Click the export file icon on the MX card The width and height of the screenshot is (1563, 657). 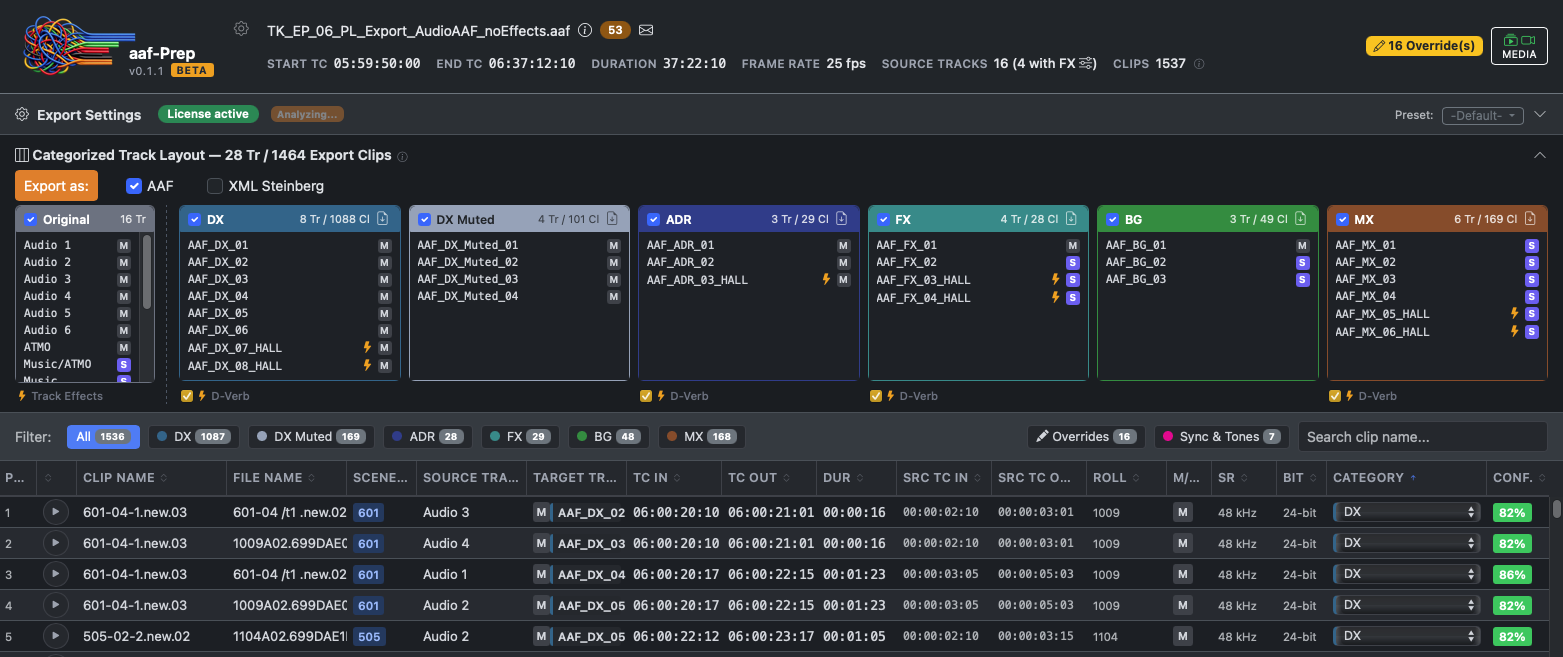pos(1530,219)
